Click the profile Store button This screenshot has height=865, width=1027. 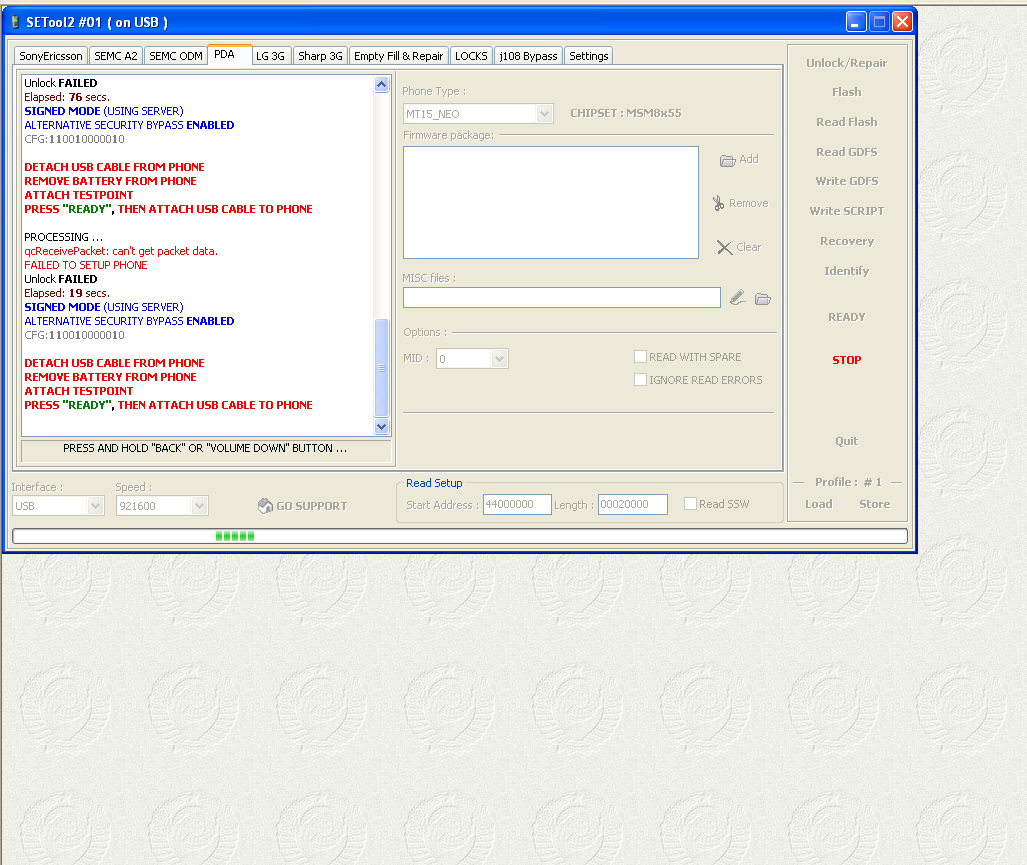874,504
